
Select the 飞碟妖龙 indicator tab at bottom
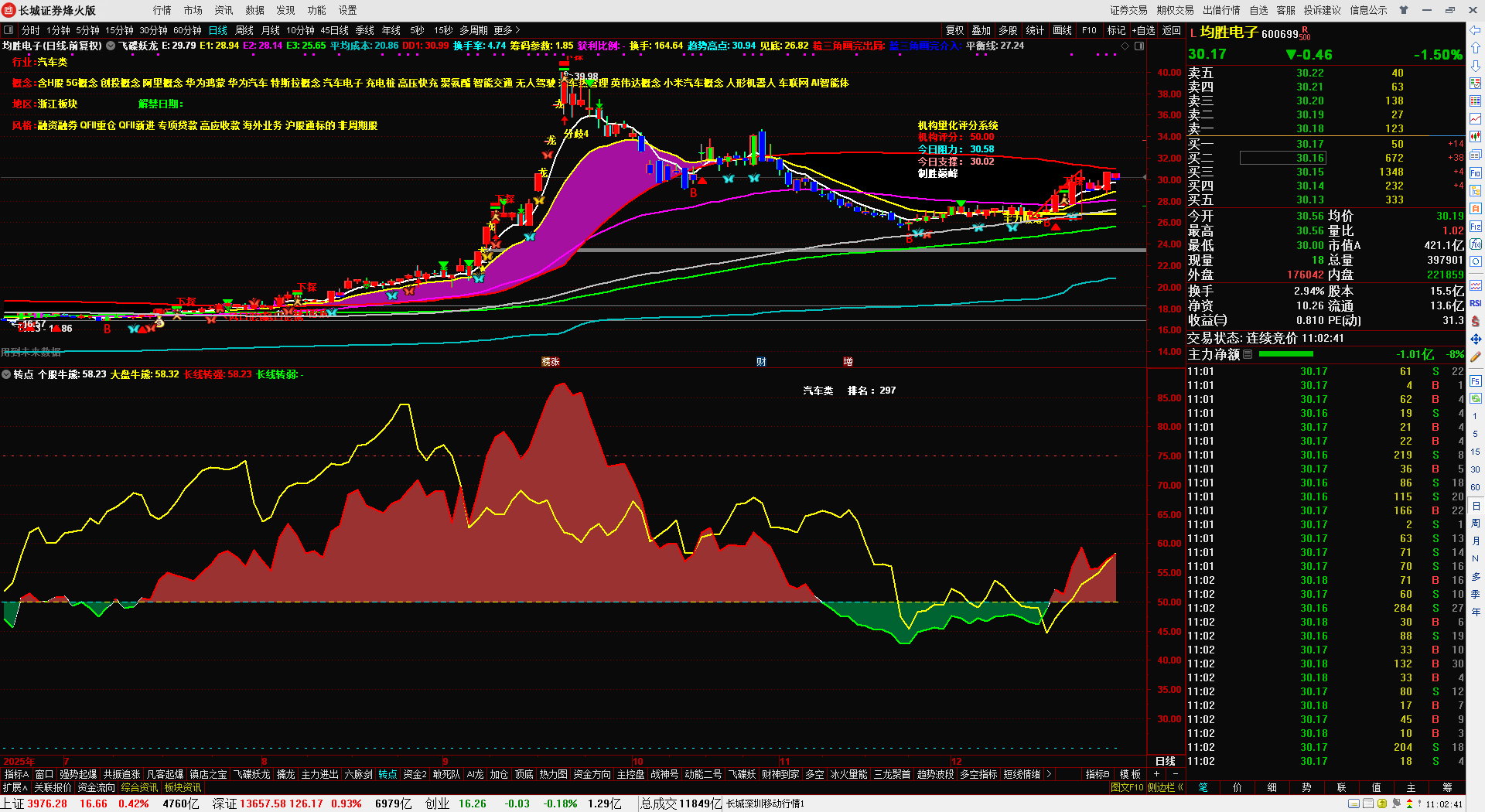point(252,774)
